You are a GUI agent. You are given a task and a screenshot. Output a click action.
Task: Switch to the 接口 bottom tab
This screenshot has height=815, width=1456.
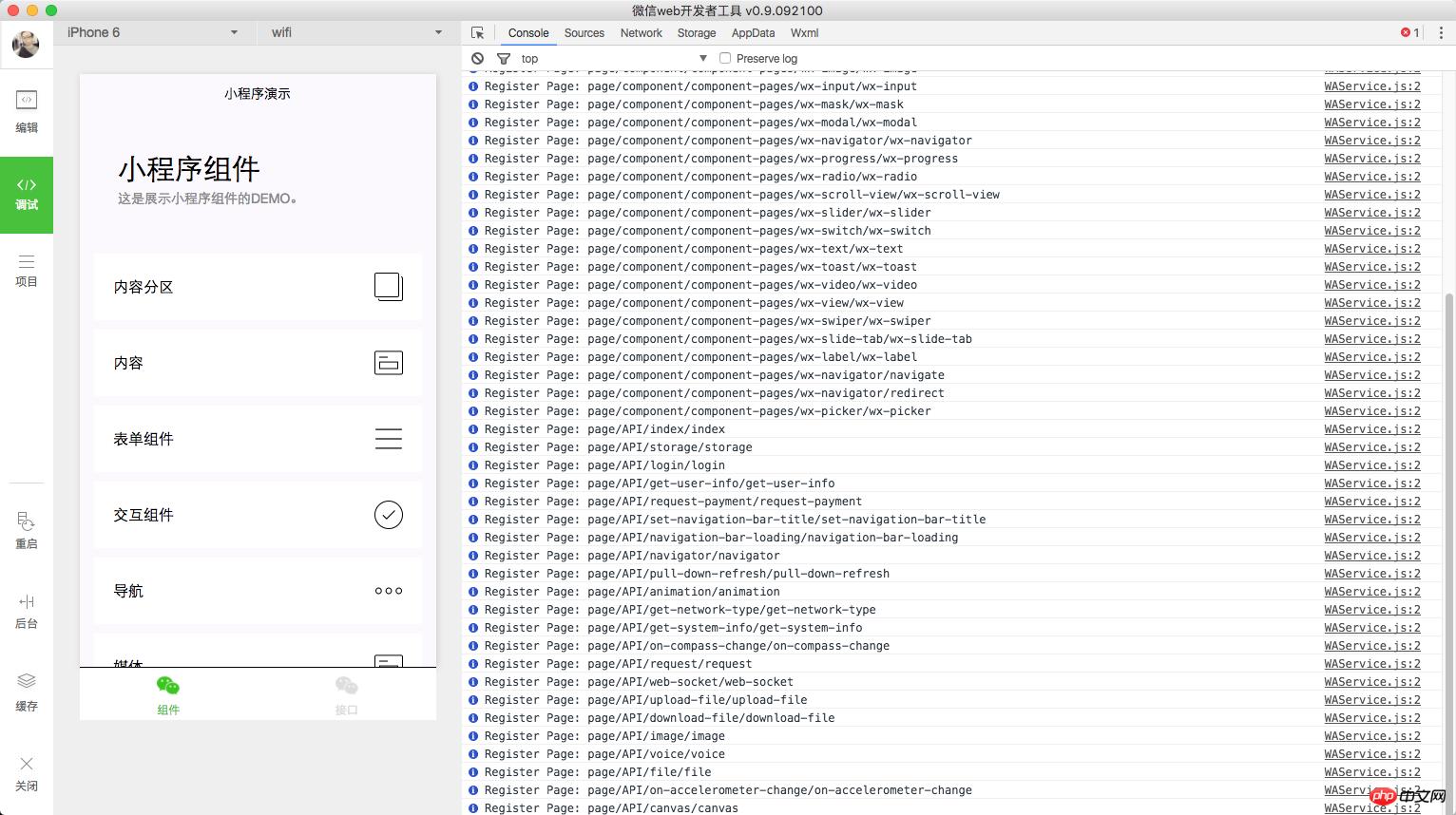(x=347, y=694)
